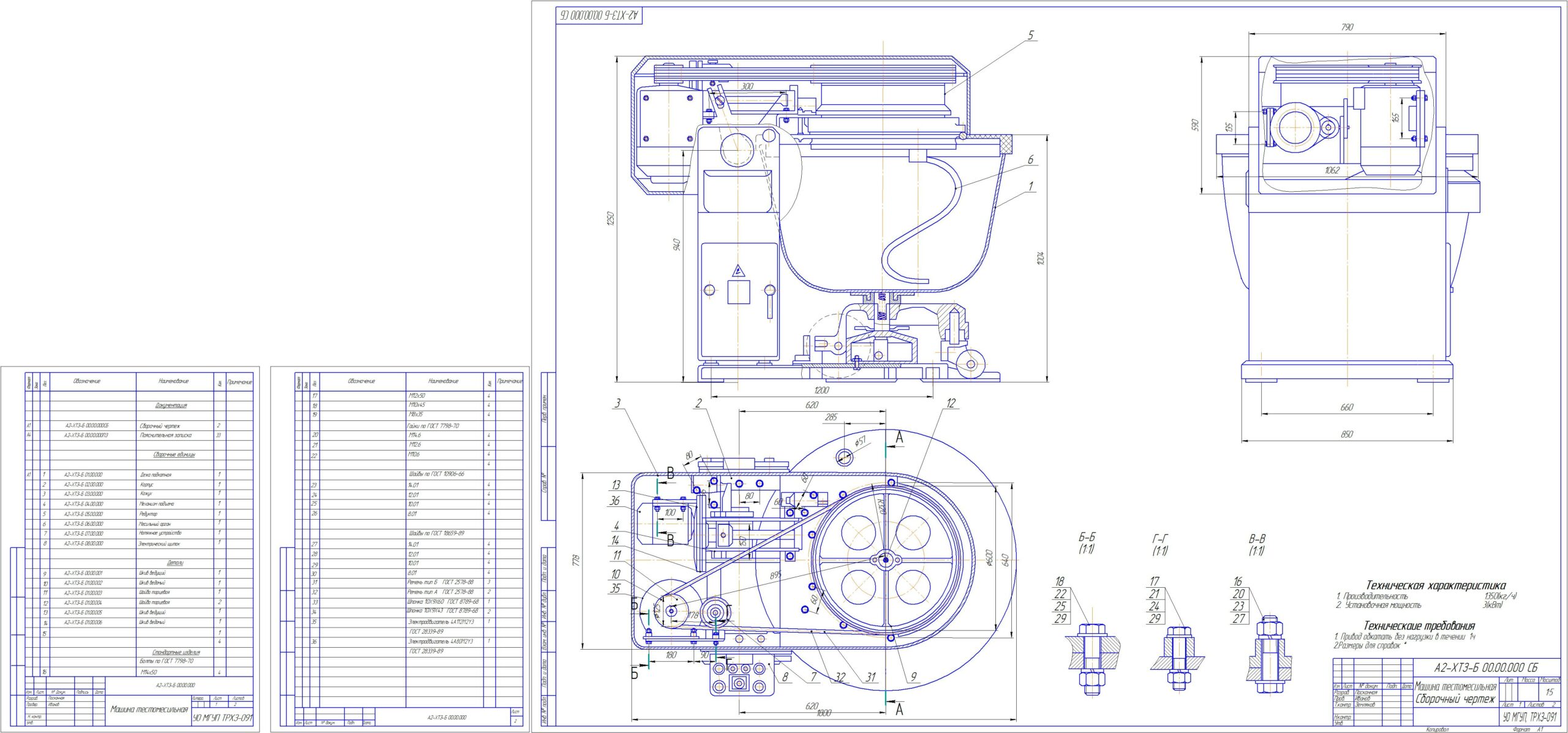
Task: Click the 790 width dimension in end view
Action: (x=1347, y=27)
